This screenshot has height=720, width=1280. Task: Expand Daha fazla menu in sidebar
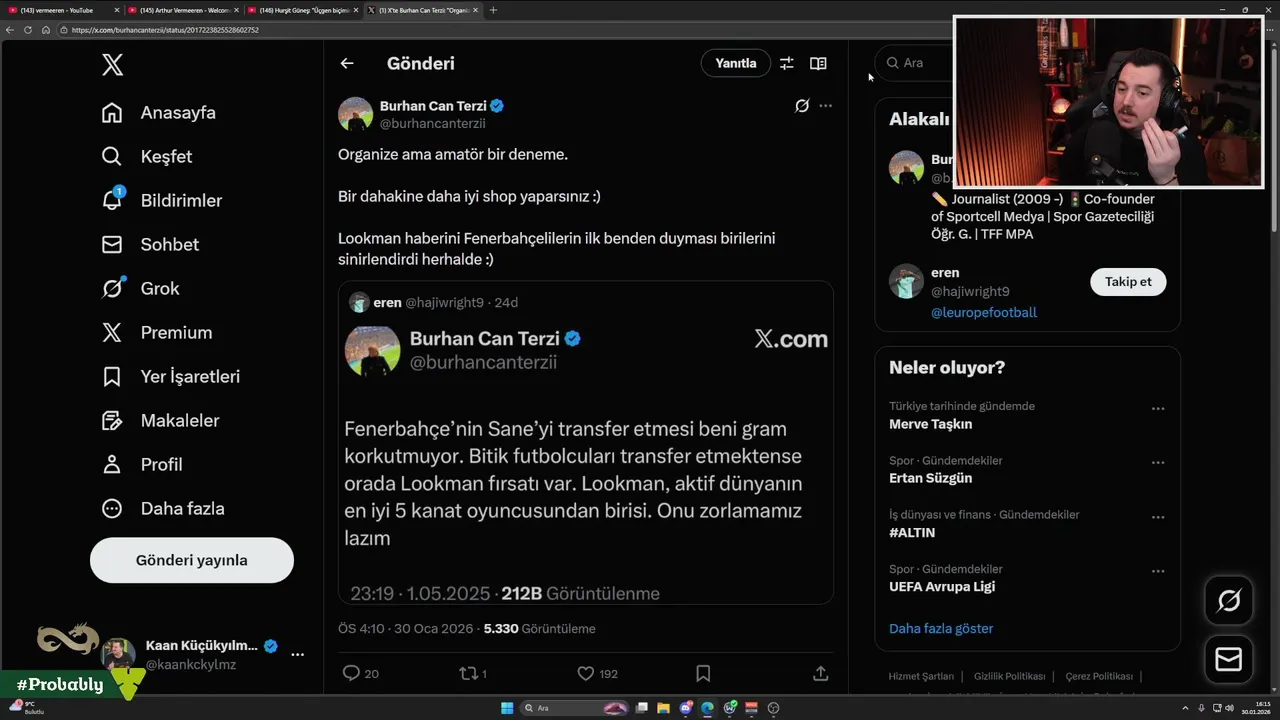pos(163,509)
